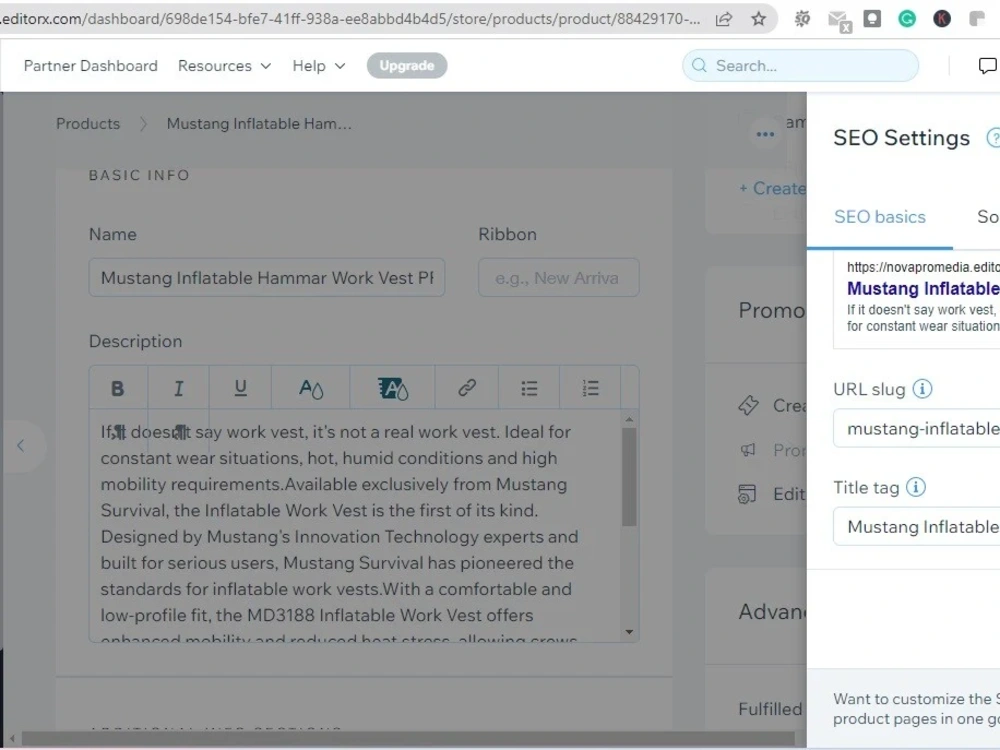Open the chat messages icon in header
This screenshot has width=1000, height=750.
click(x=987, y=66)
